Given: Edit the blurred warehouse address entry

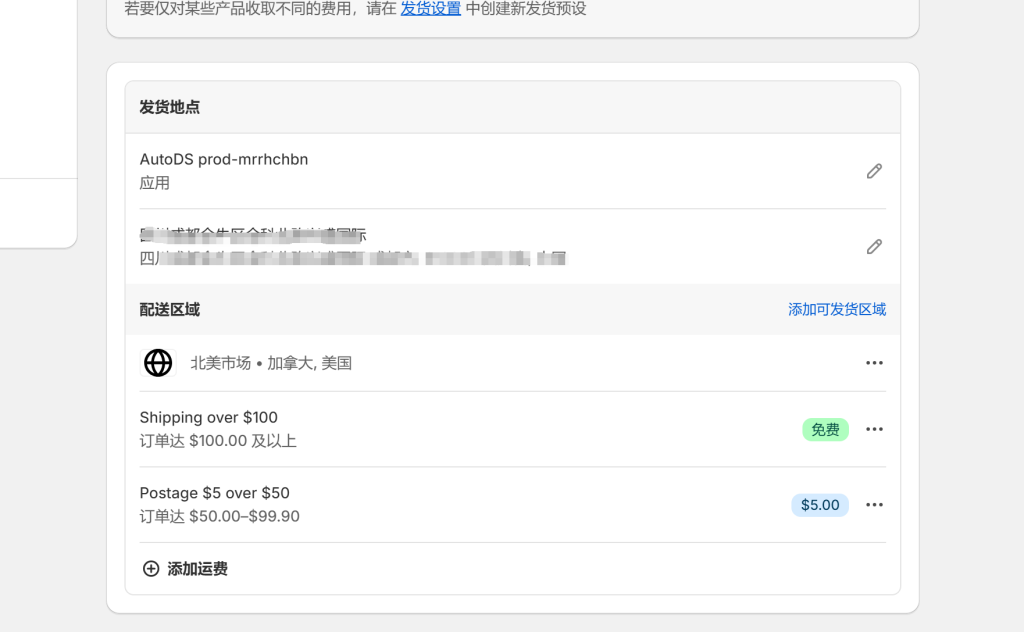Looking at the screenshot, I should click(x=874, y=246).
